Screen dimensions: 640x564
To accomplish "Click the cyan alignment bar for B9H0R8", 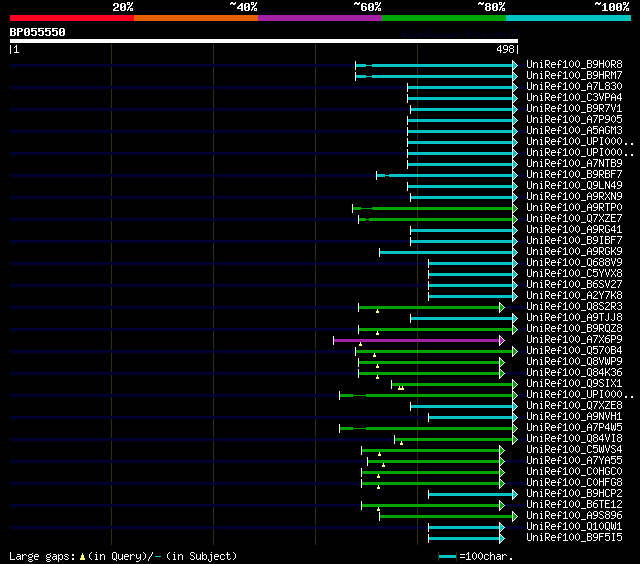I will click(434, 65).
